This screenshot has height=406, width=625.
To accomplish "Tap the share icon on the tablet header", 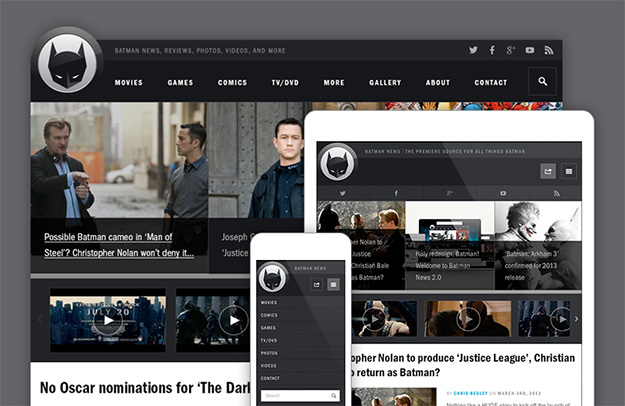I will (548, 171).
